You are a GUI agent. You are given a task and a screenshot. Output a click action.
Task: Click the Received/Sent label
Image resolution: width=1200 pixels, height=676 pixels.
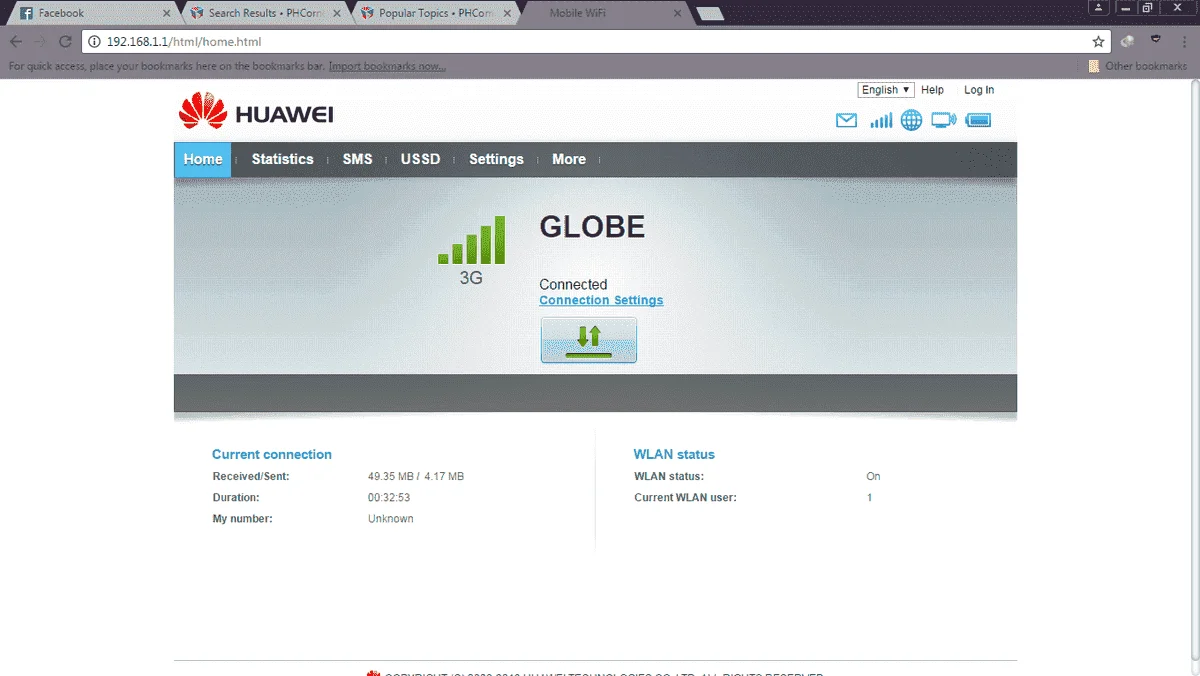pos(251,477)
